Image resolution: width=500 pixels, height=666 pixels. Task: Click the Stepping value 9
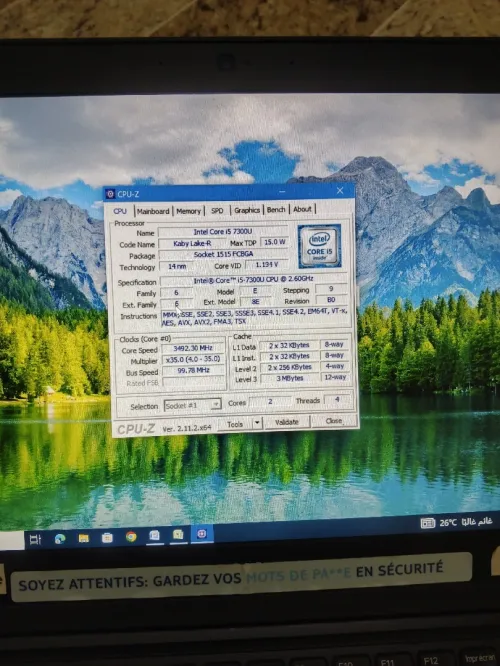coord(331,289)
